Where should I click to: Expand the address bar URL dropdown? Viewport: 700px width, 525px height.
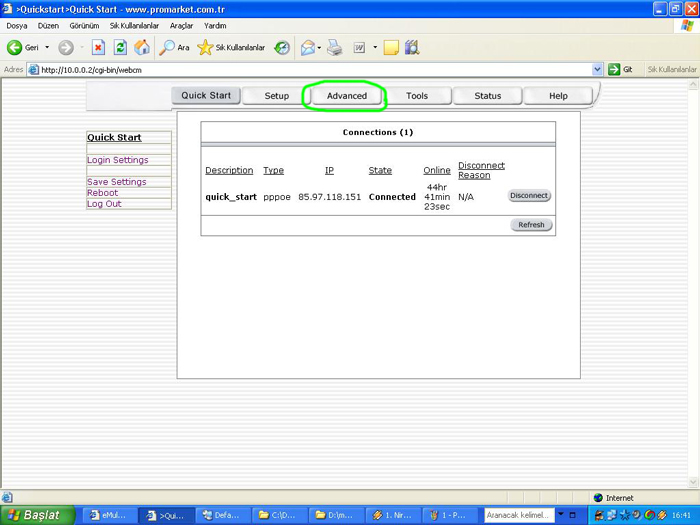[x=597, y=69]
